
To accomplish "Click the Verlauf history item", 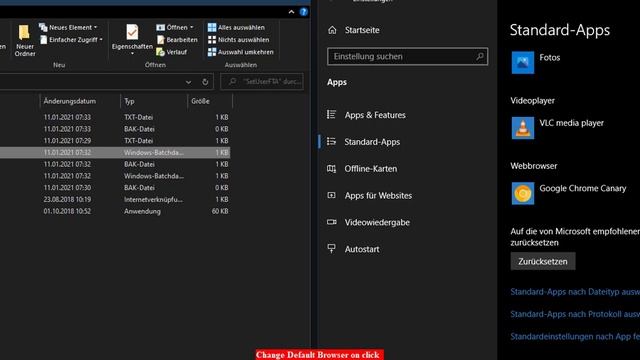I will pos(172,52).
